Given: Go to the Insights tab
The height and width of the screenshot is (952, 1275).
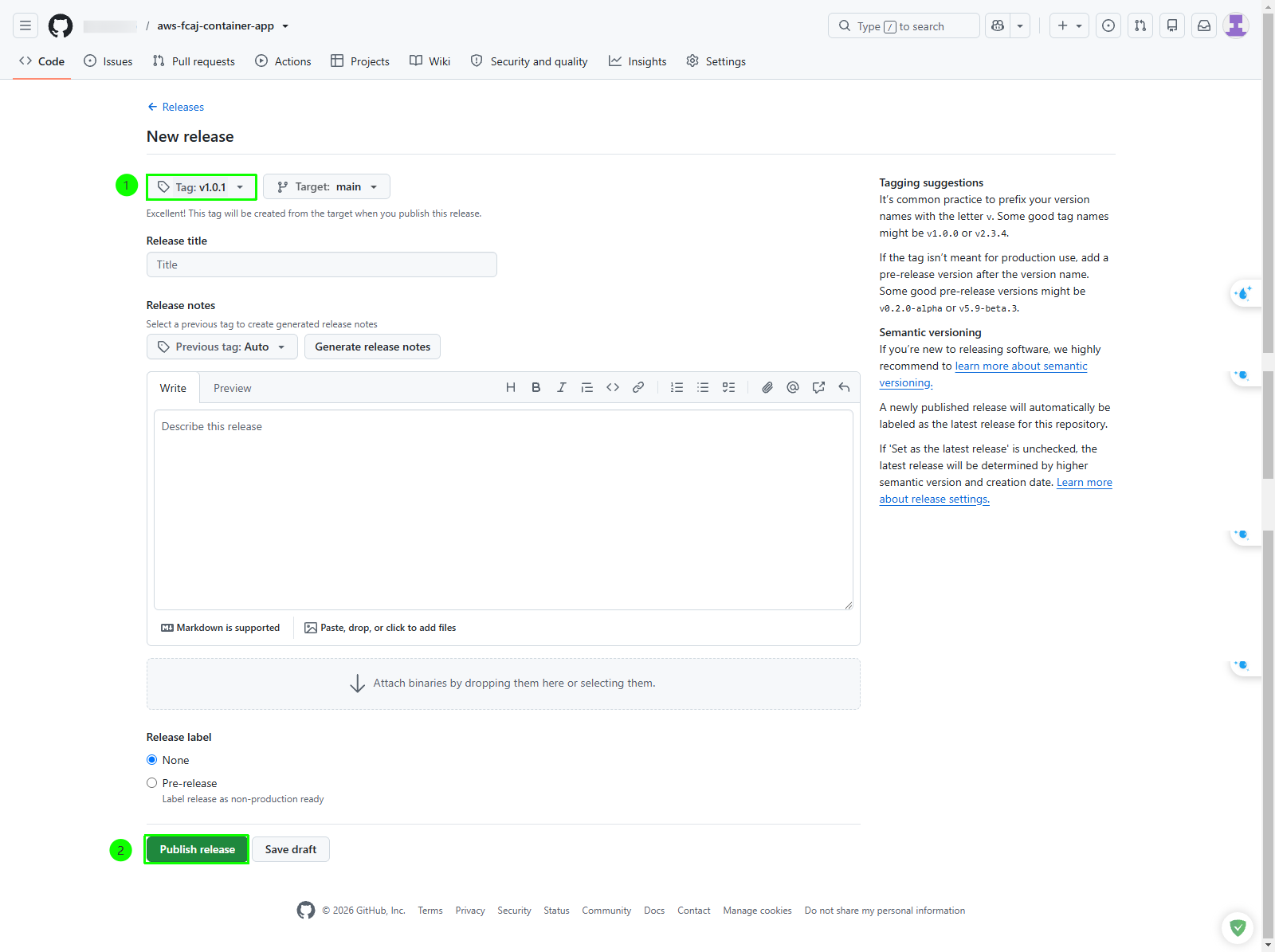Looking at the screenshot, I should (637, 61).
